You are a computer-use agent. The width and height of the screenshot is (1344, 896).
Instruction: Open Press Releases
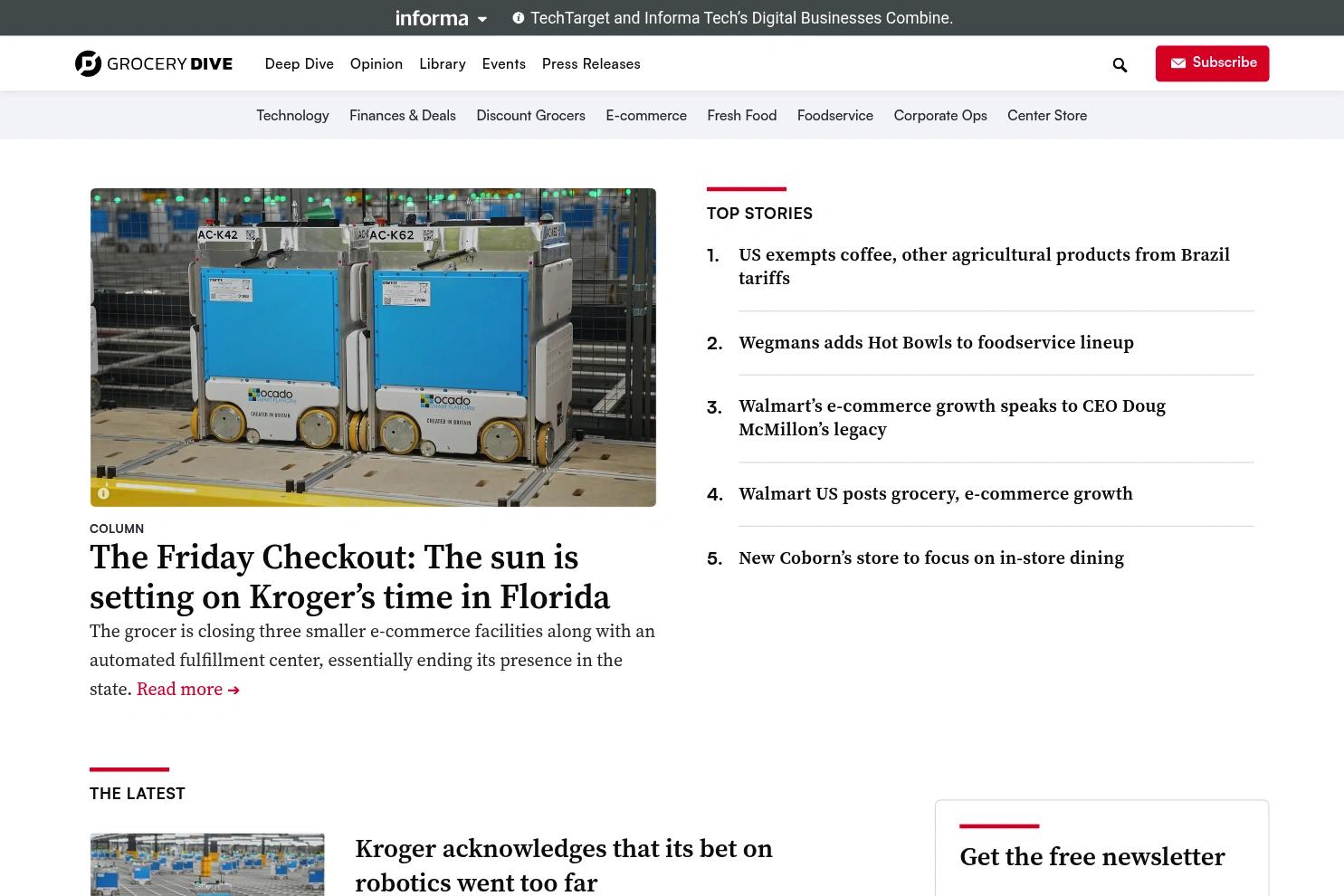(591, 63)
